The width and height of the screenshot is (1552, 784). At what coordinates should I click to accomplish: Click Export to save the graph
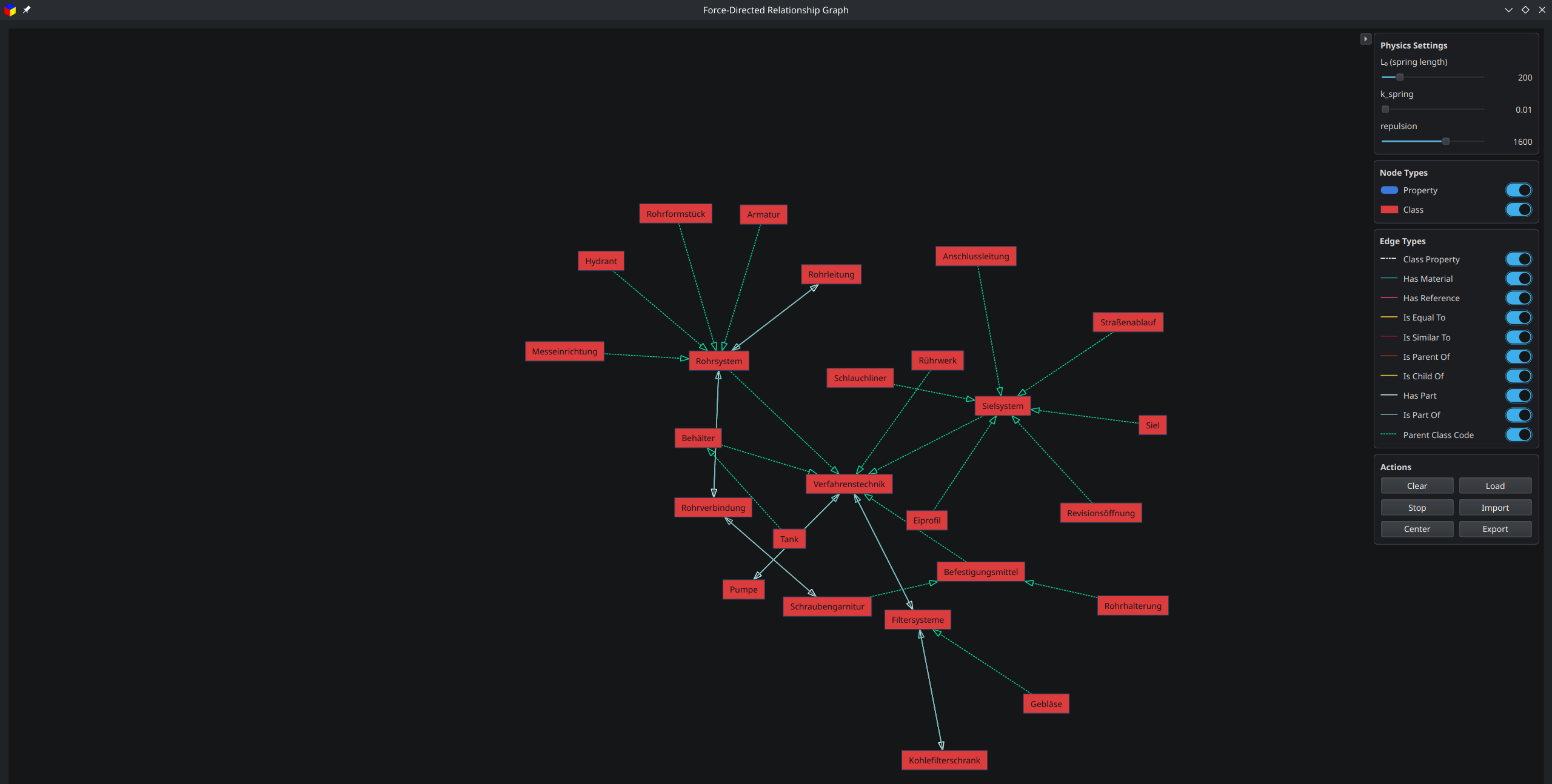coord(1495,529)
